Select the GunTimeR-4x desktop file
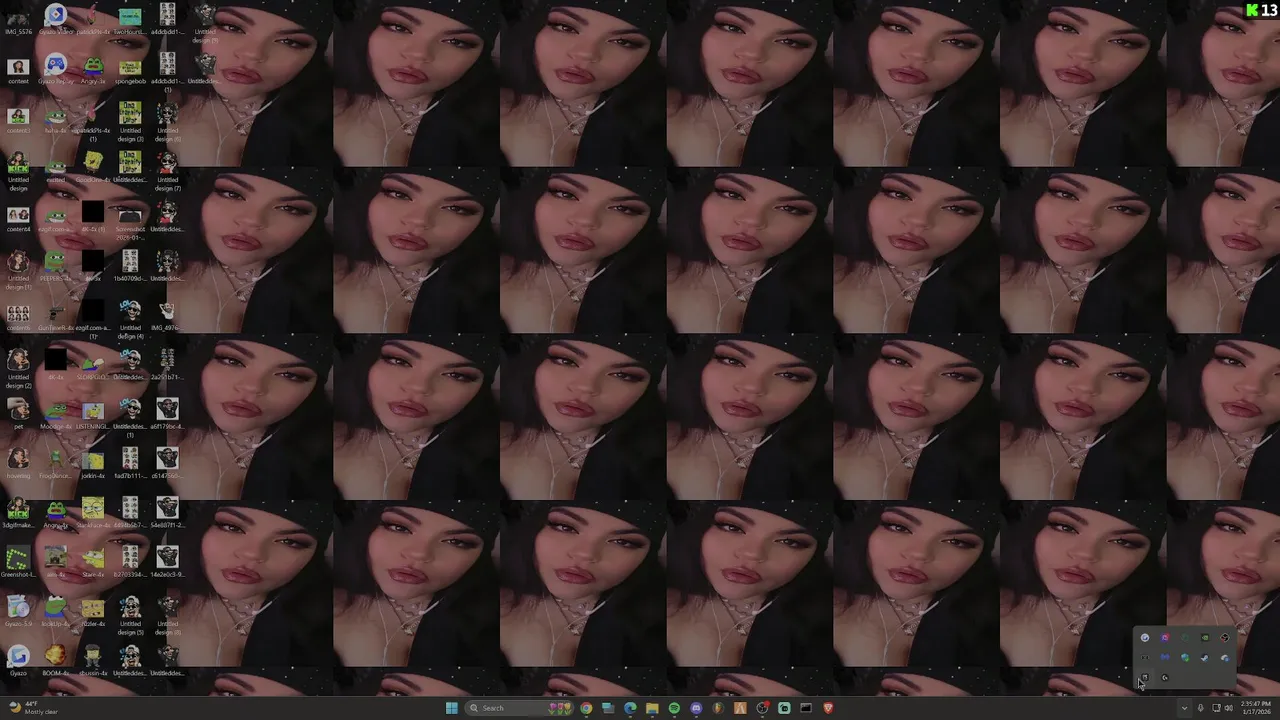Viewport: 1280px width, 720px height. (56, 315)
